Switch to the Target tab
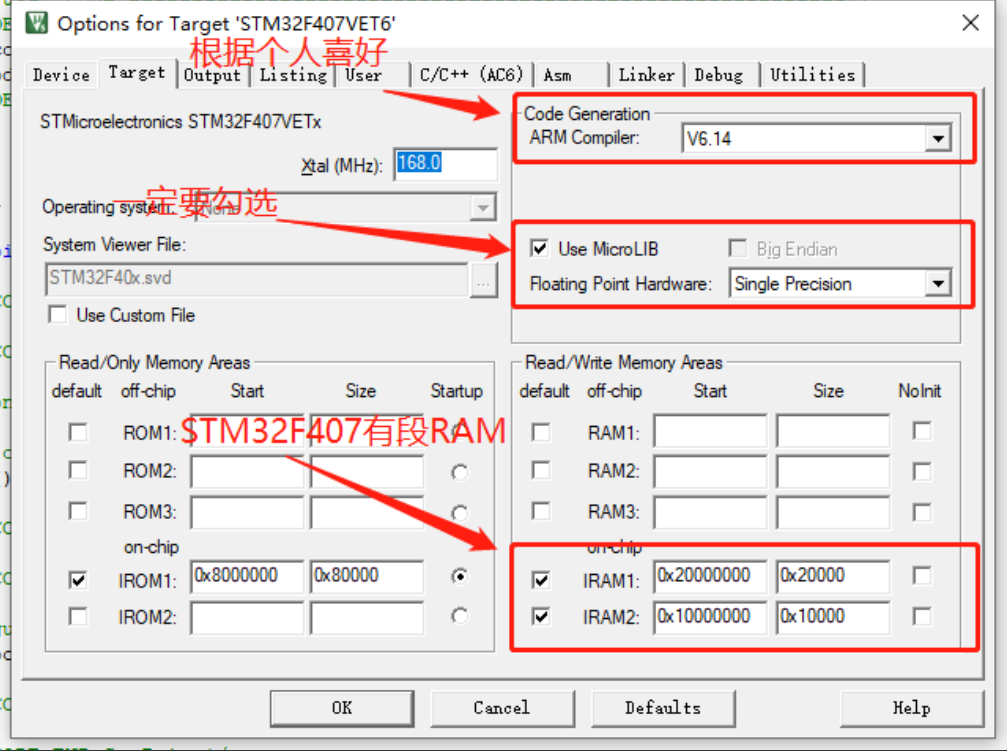The height and width of the screenshot is (751, 1007). click(137, 73)
